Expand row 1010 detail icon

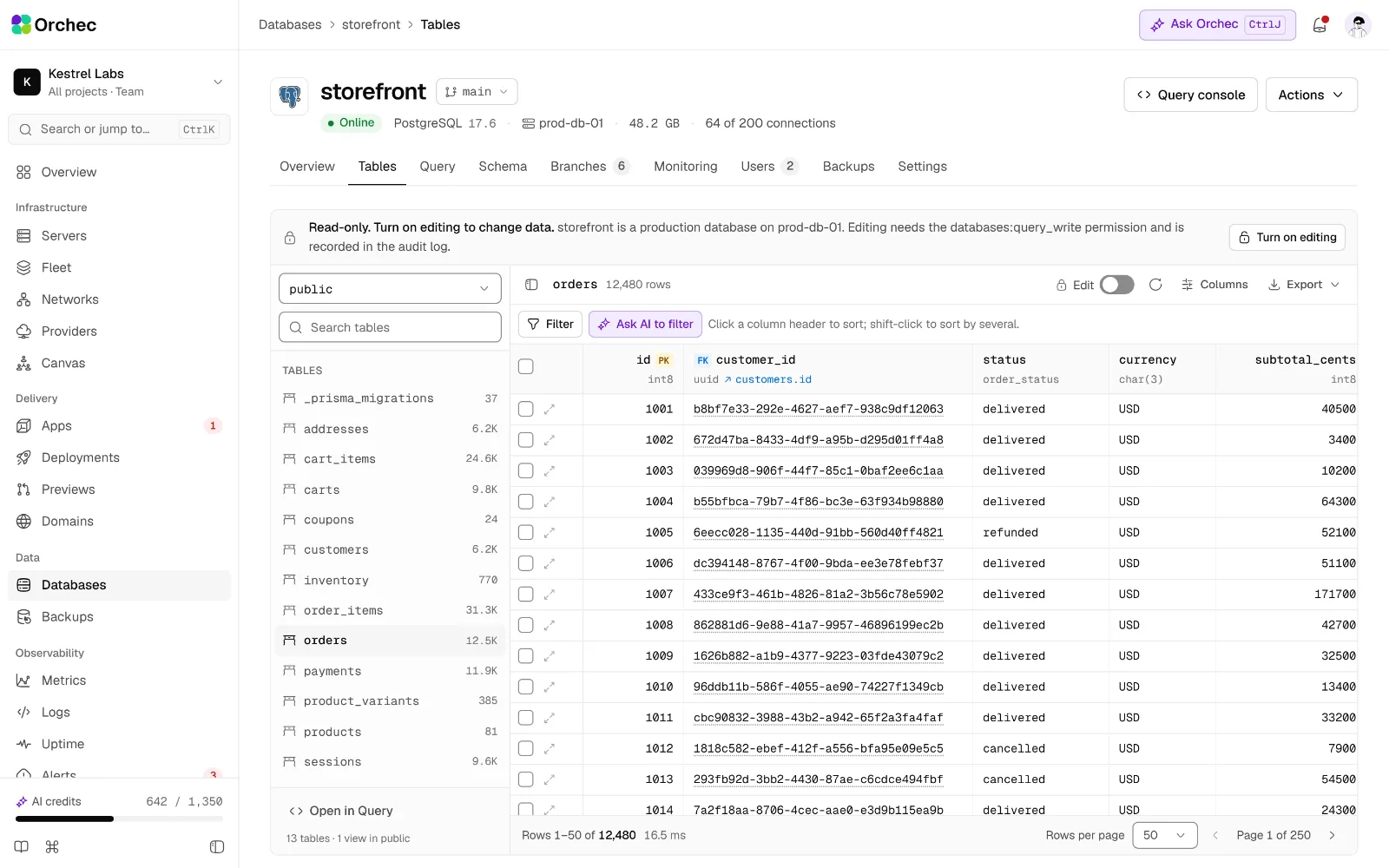tap(550, 687)
